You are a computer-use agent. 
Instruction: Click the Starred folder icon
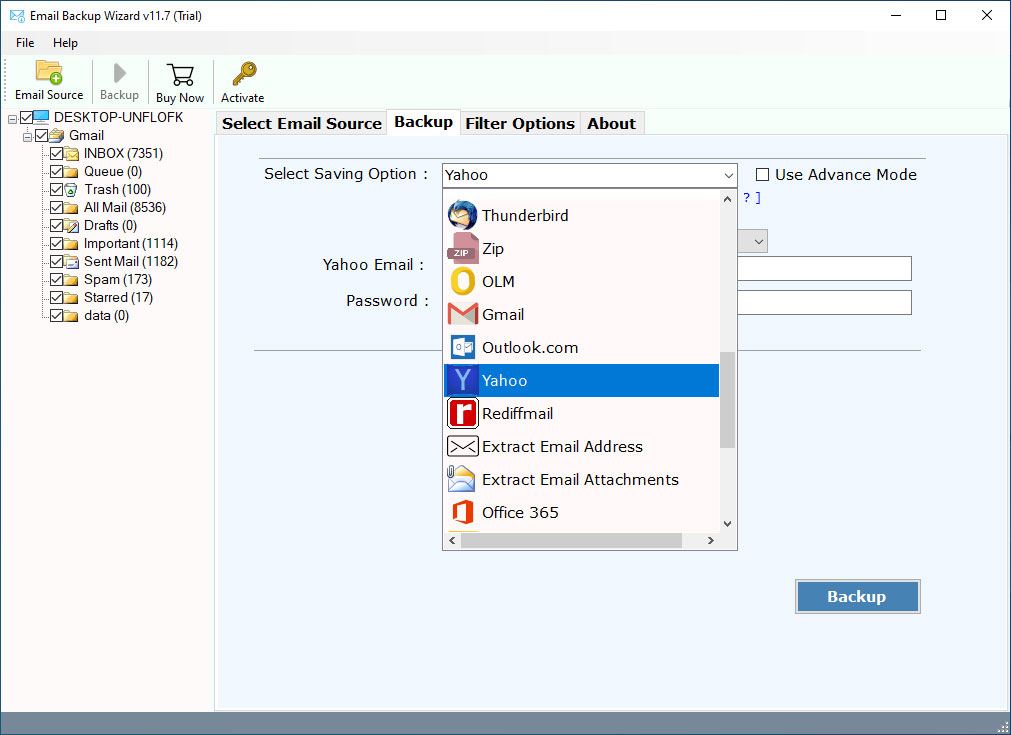click(71, 298)
